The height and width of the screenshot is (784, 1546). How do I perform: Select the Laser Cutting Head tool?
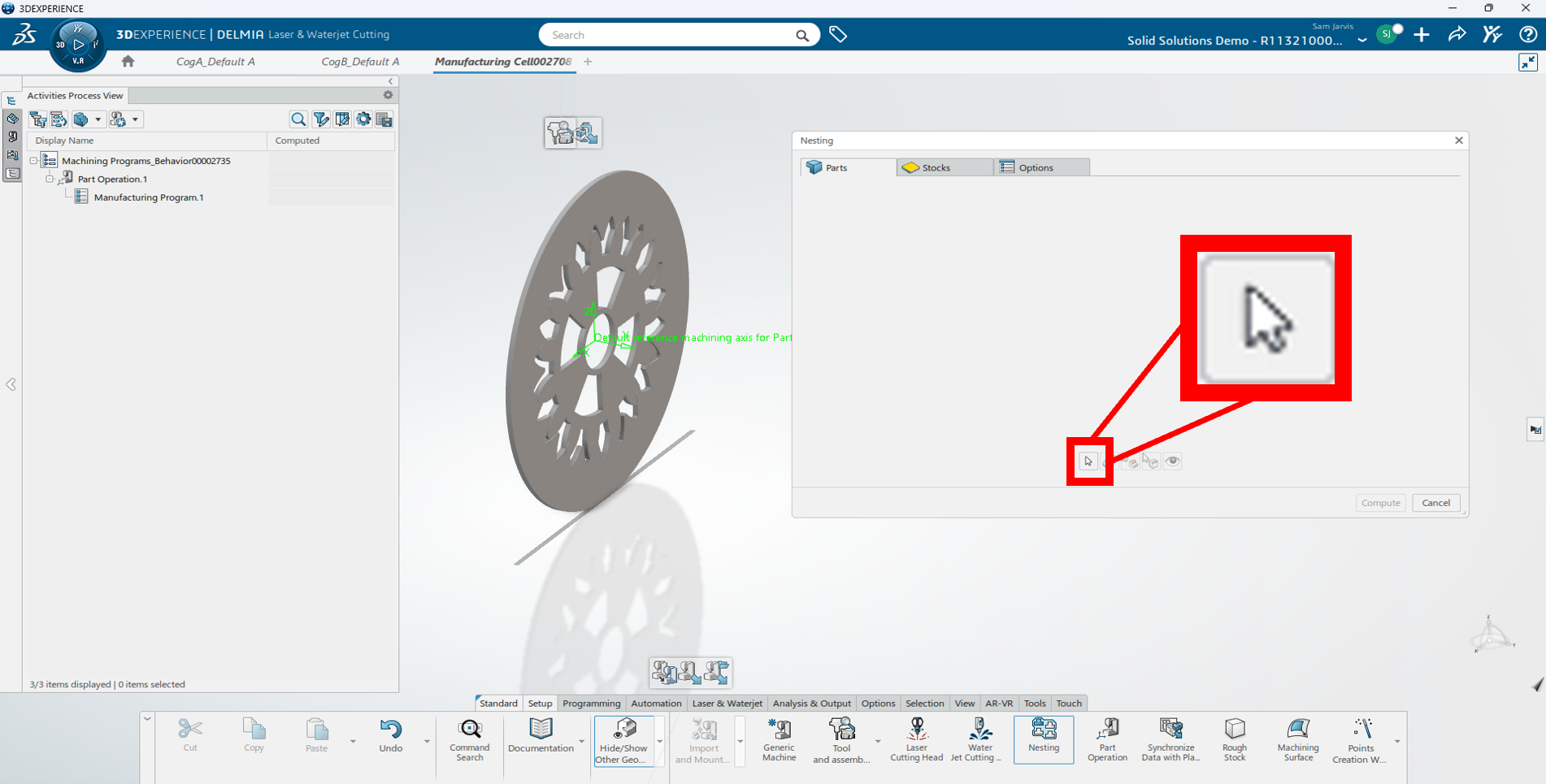(x=916, y=739)
